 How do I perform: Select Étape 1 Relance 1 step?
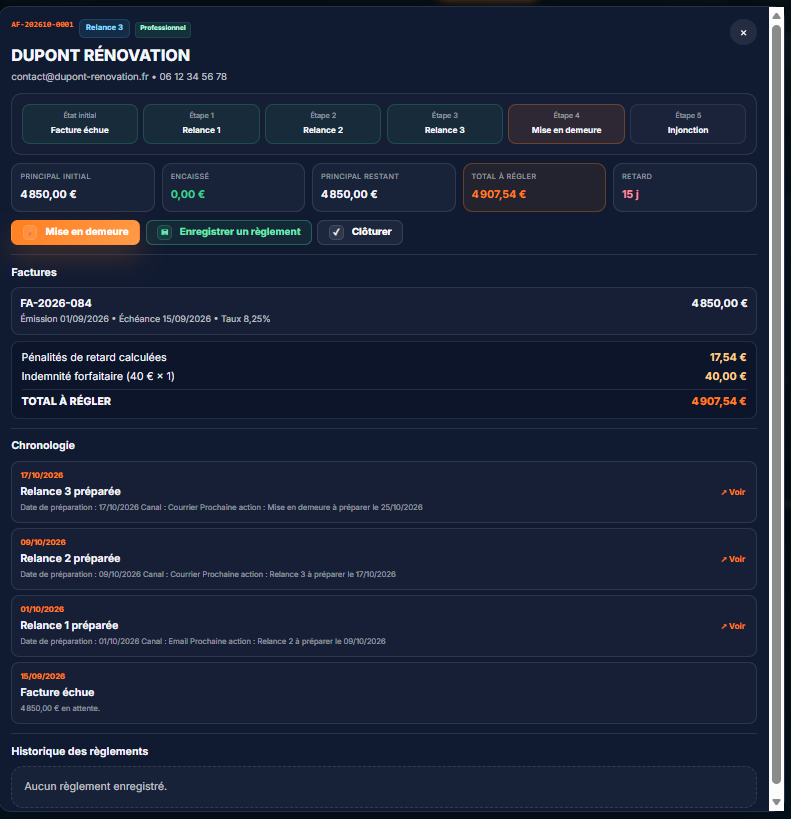pos(202,124)
